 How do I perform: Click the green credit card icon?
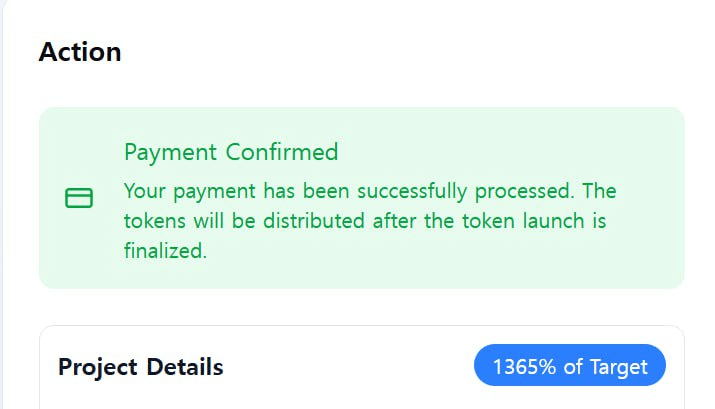[x=79, y=198]
